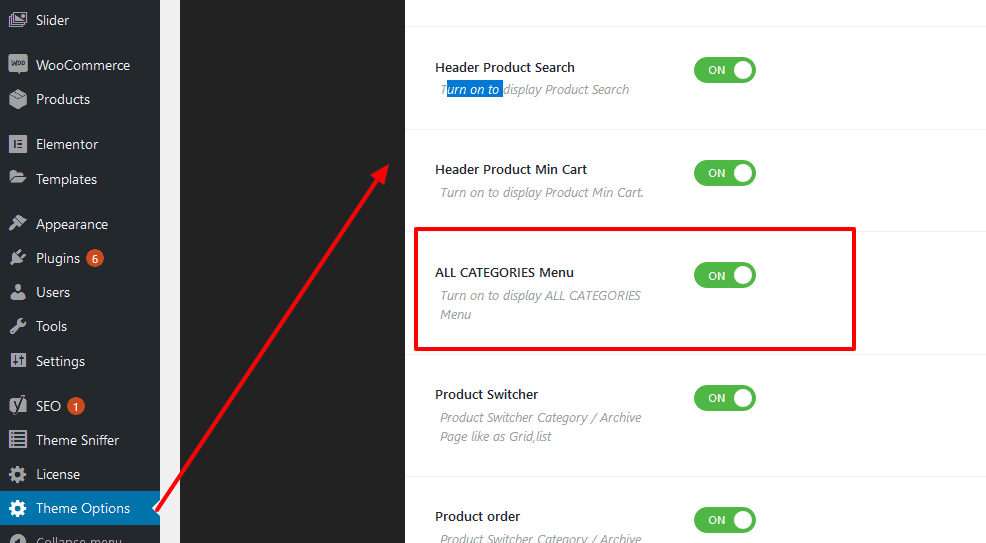Open the Slider menu icon
The width and height of the screenshot is (986, 543).
pos(18,20)
